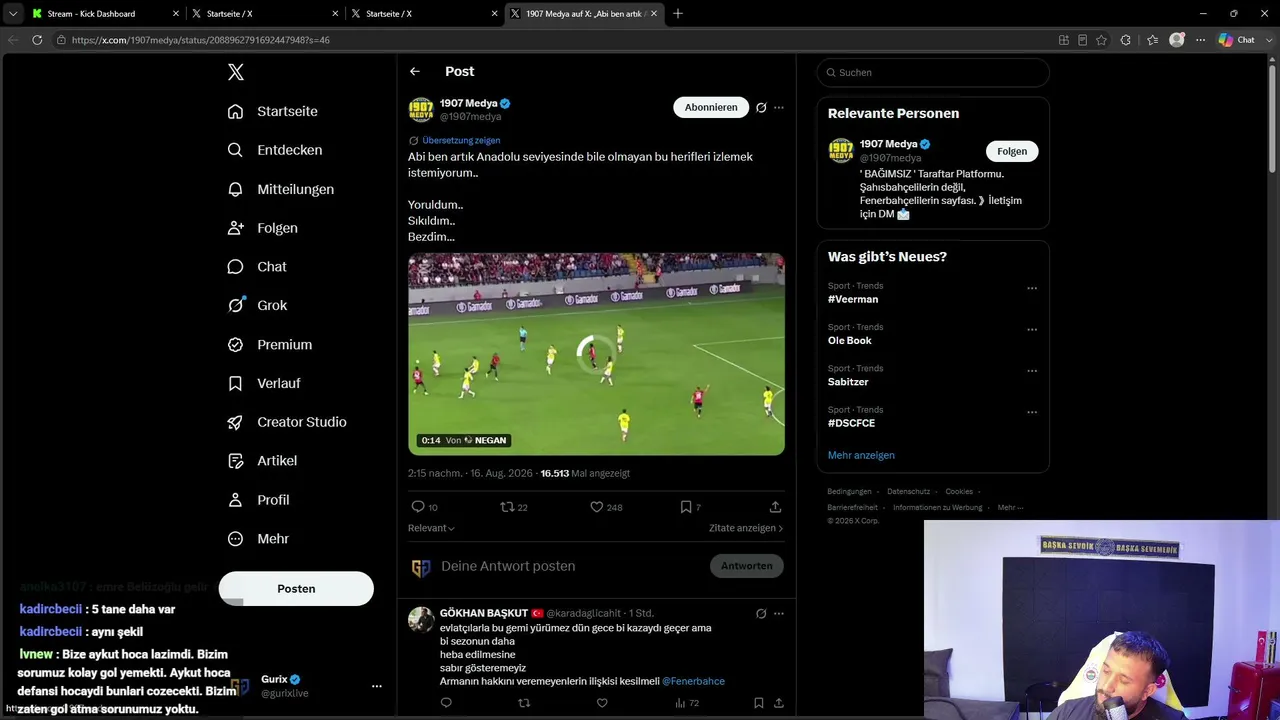View analytics of Gökhan Başkut's reply
This screenshot has width=1280, height=720.
coord(686,703)
